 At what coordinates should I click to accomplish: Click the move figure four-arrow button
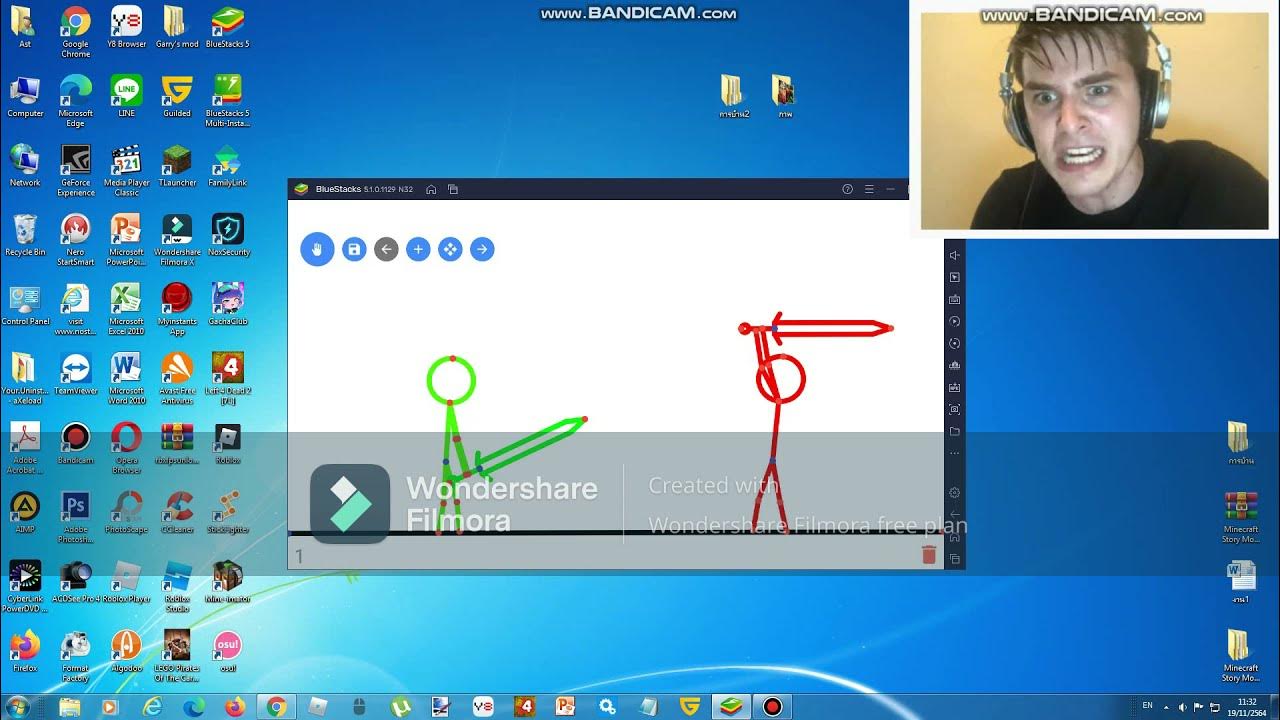tap(450, 249)
